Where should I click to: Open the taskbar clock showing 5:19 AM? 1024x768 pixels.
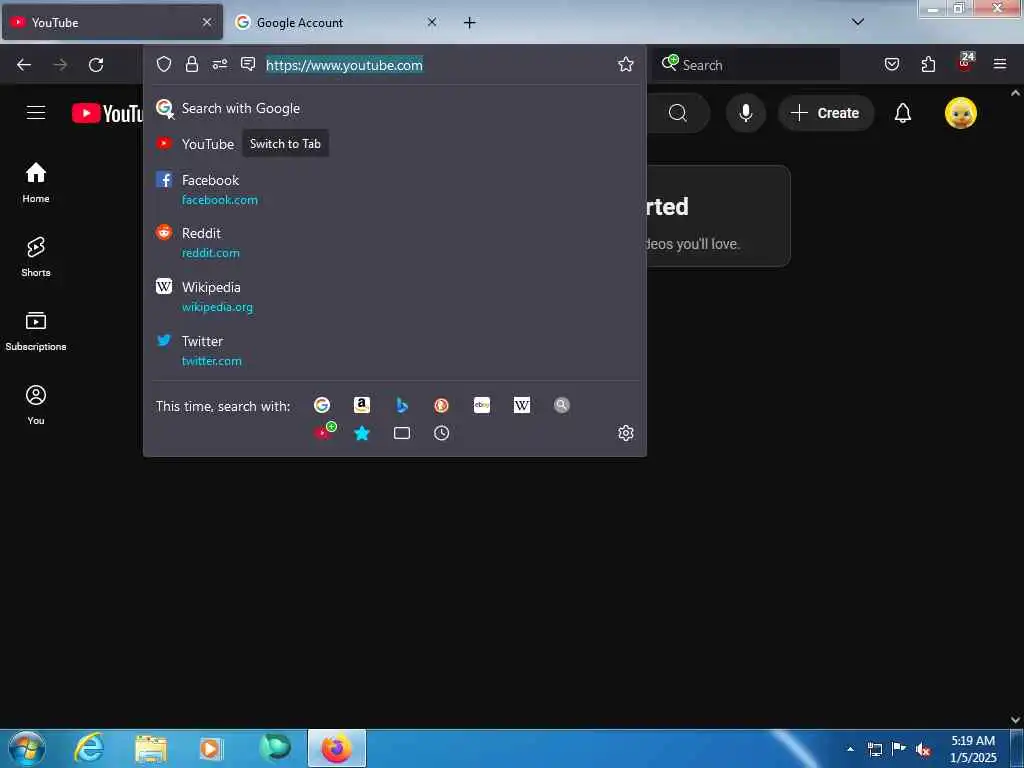pos(973,749)
